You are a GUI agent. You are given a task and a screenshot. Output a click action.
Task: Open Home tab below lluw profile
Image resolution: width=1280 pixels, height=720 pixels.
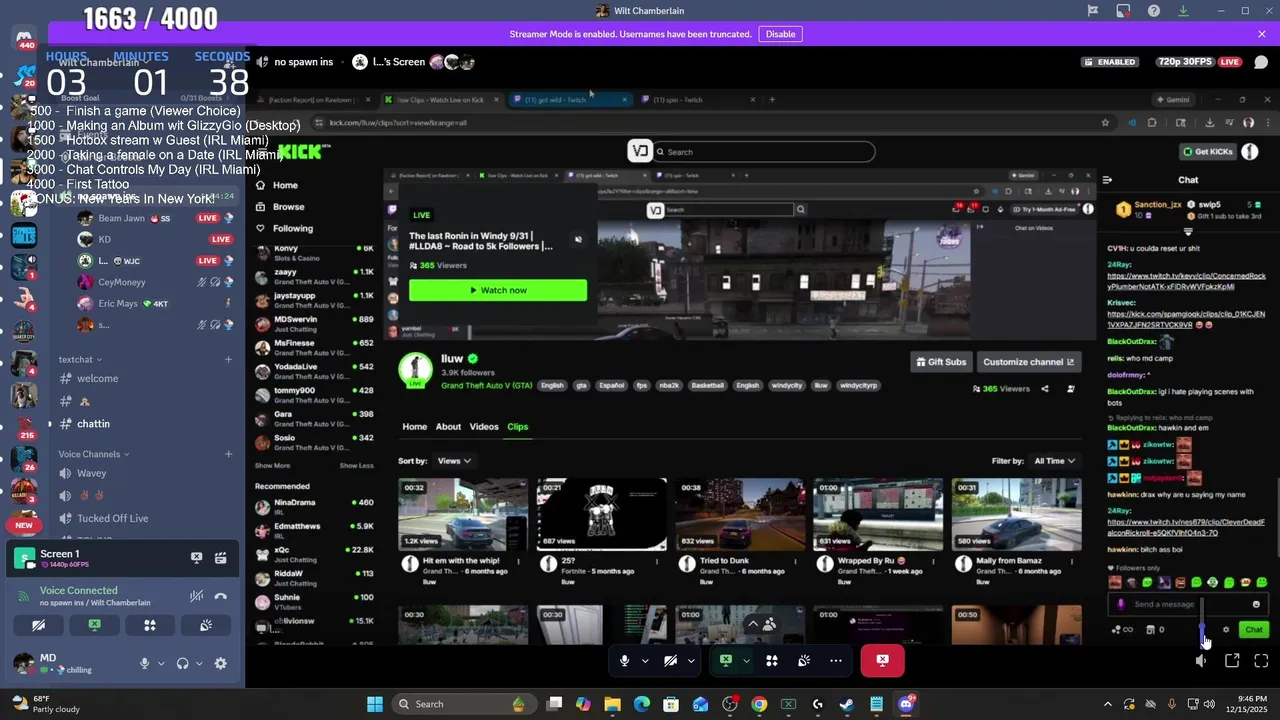[x=414, y=427]
